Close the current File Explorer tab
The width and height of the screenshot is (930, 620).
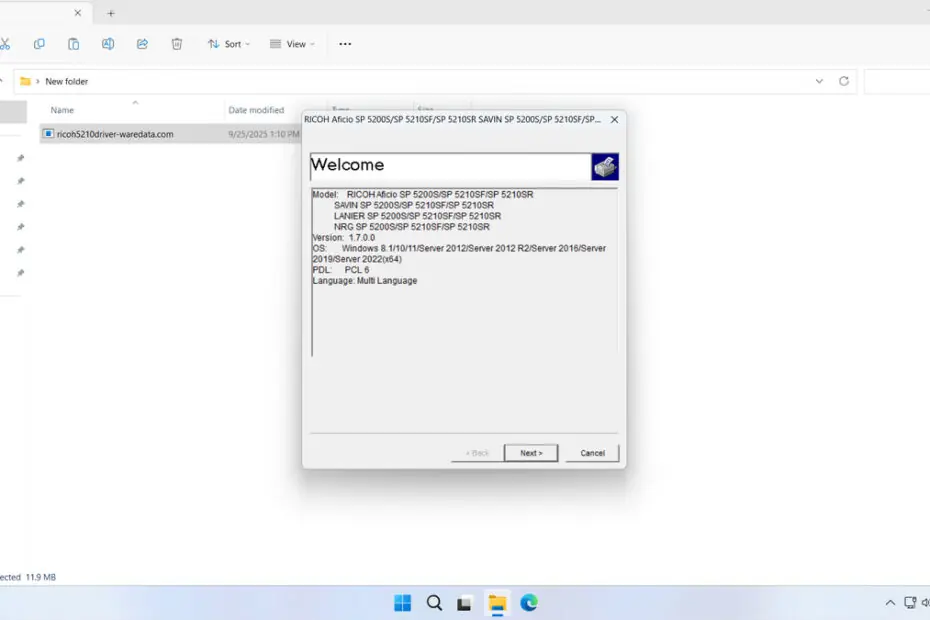(x=78, y=12)
